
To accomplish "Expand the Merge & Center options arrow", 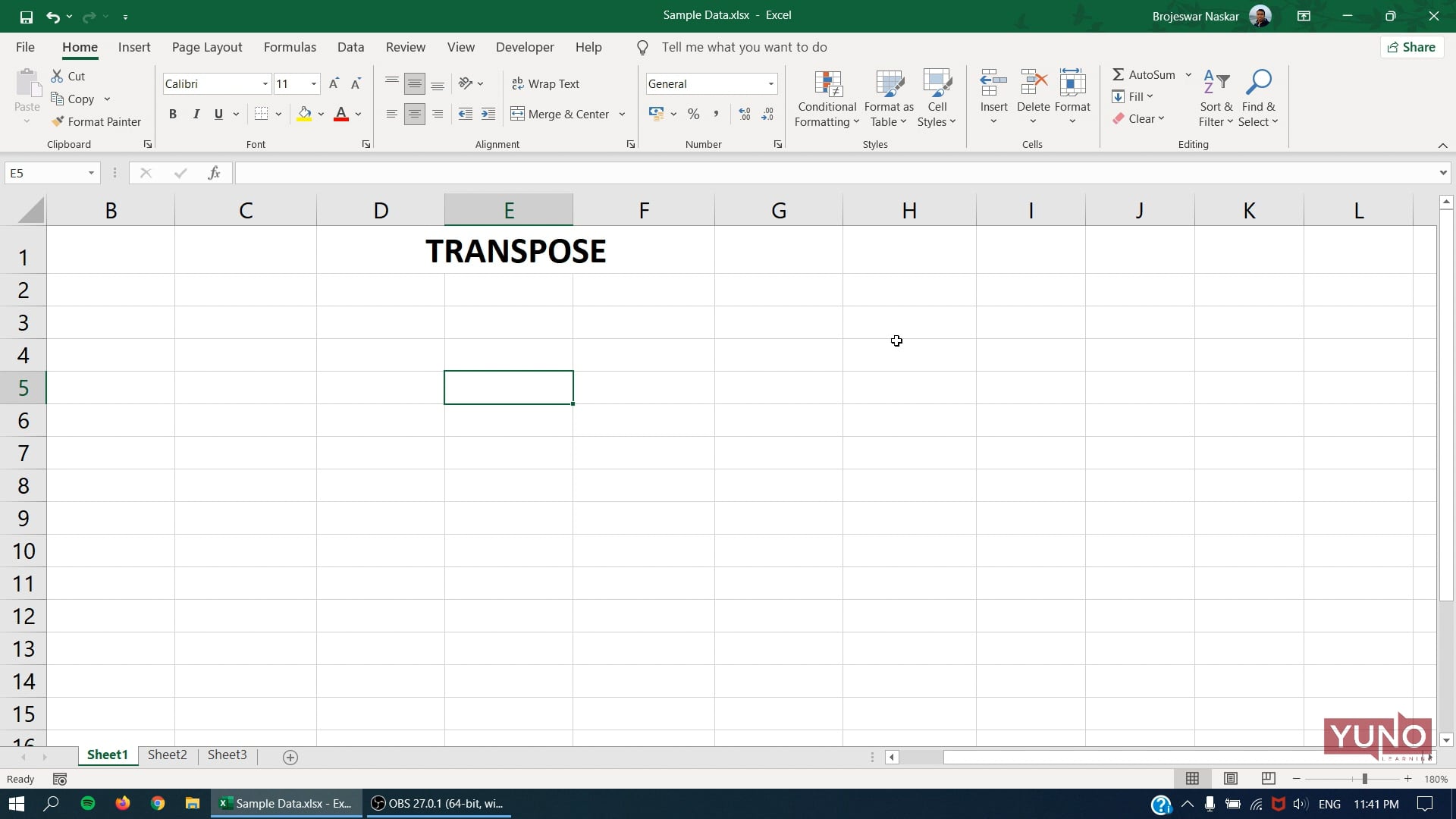I will point(622,114).
